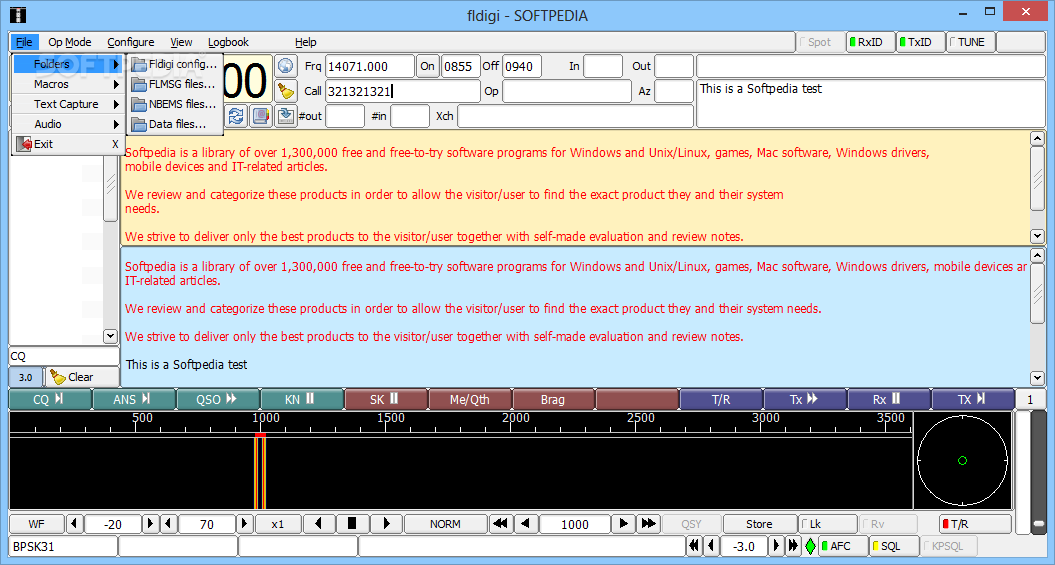Click the Frq field 14071.000
The width and height of the screenshot is (1055, 565).
[x=369, y=66]
